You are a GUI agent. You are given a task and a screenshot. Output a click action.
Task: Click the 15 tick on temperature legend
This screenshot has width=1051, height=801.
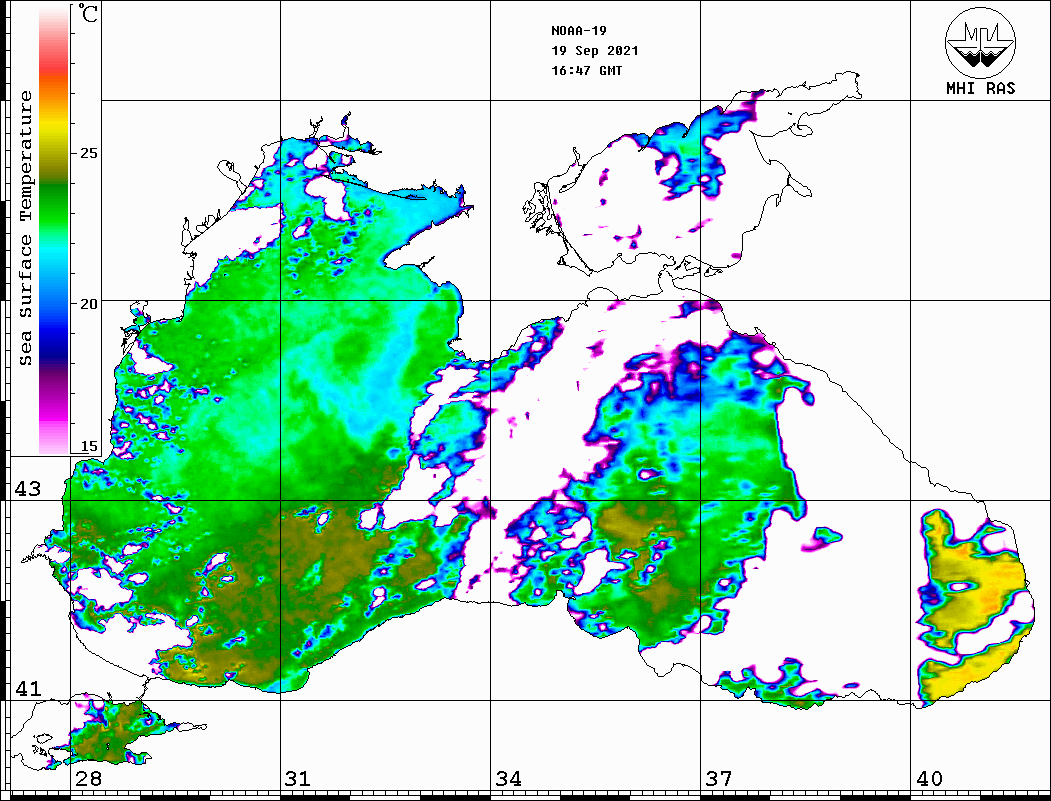(x=88, y=446)
